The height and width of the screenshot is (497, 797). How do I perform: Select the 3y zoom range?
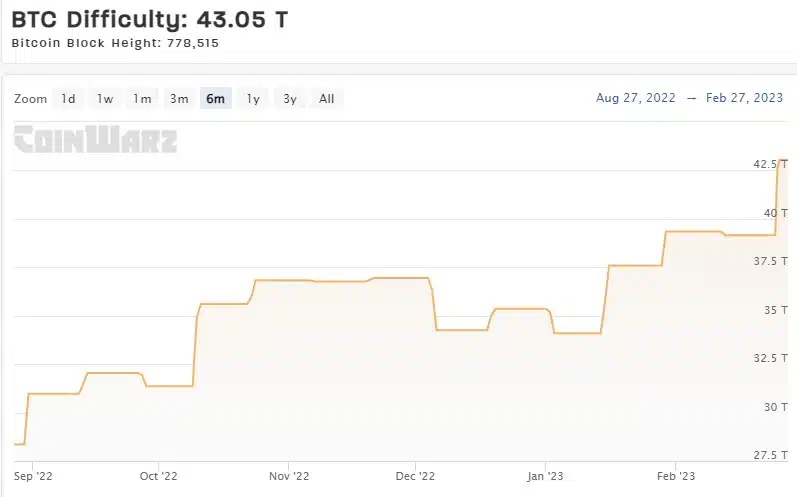click(x=290, y=99)
